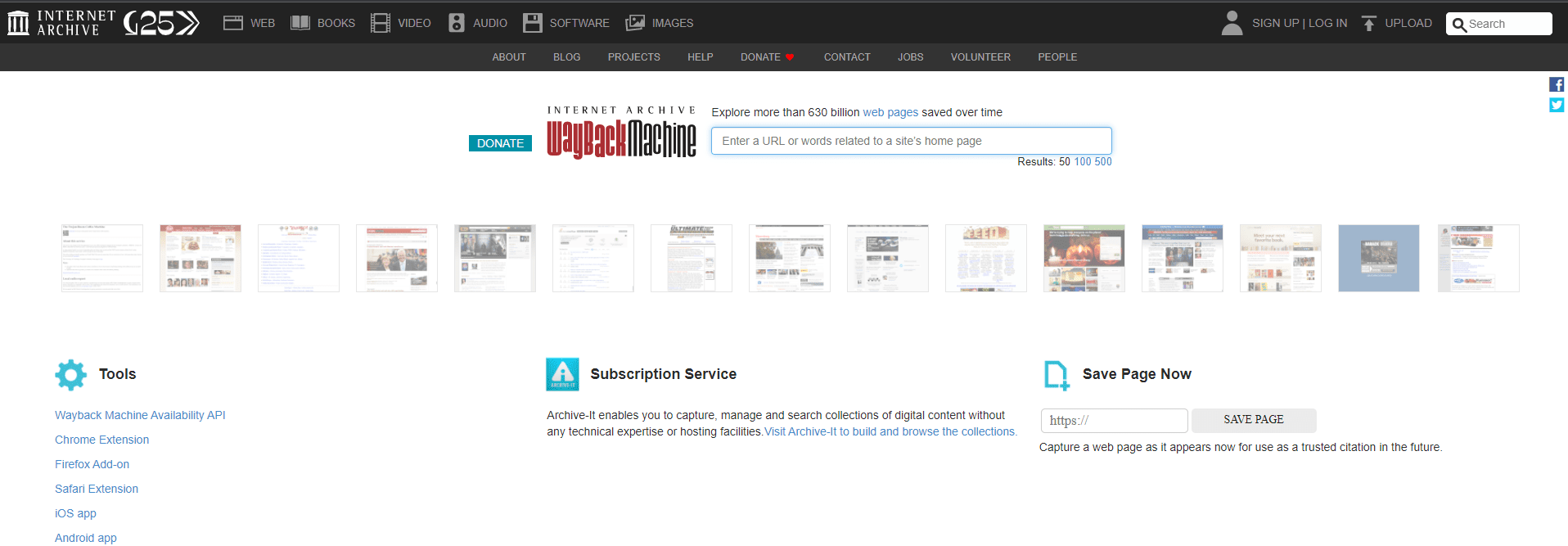
Task: Open the CONTACT menu item
Action: (847, 57)
